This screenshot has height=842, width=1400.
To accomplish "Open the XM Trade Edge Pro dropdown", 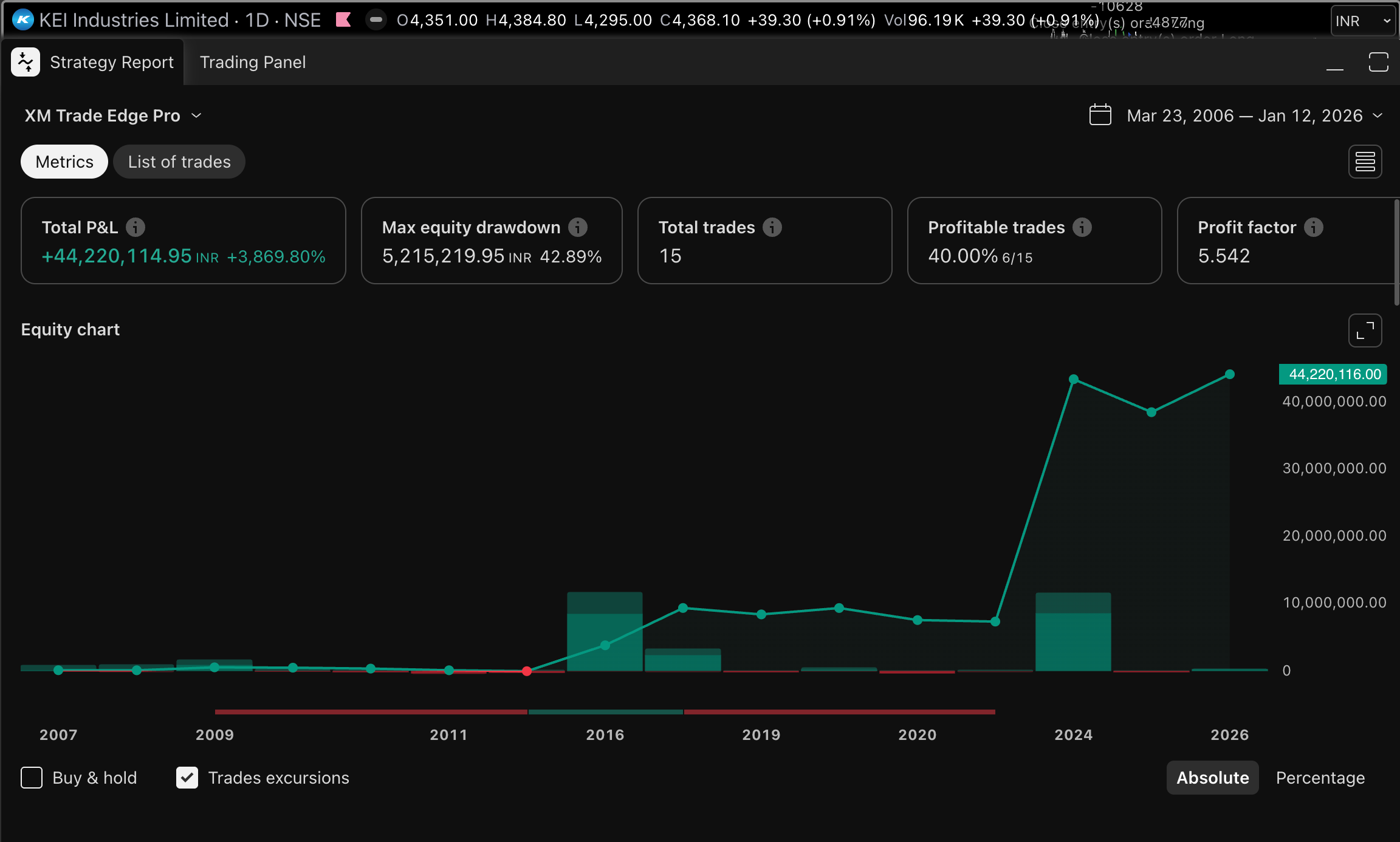I will [113, 115].
